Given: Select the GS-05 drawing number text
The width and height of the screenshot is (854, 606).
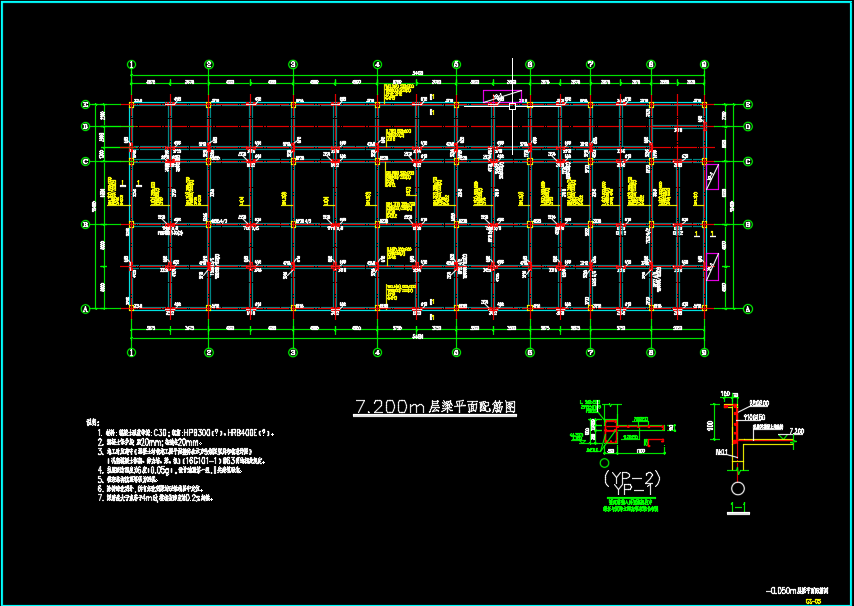Looking at the screenshot, I should [x=812, y=599].
